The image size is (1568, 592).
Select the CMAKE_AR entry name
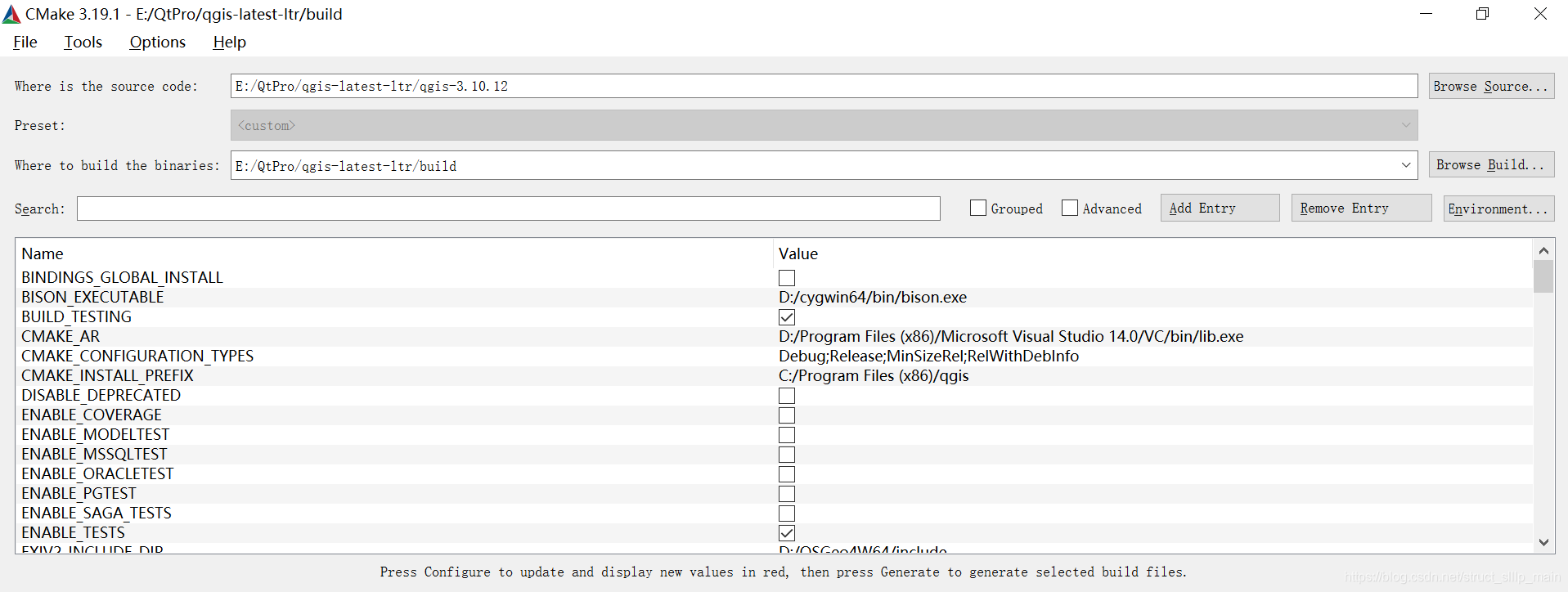(x=61, y=336)
